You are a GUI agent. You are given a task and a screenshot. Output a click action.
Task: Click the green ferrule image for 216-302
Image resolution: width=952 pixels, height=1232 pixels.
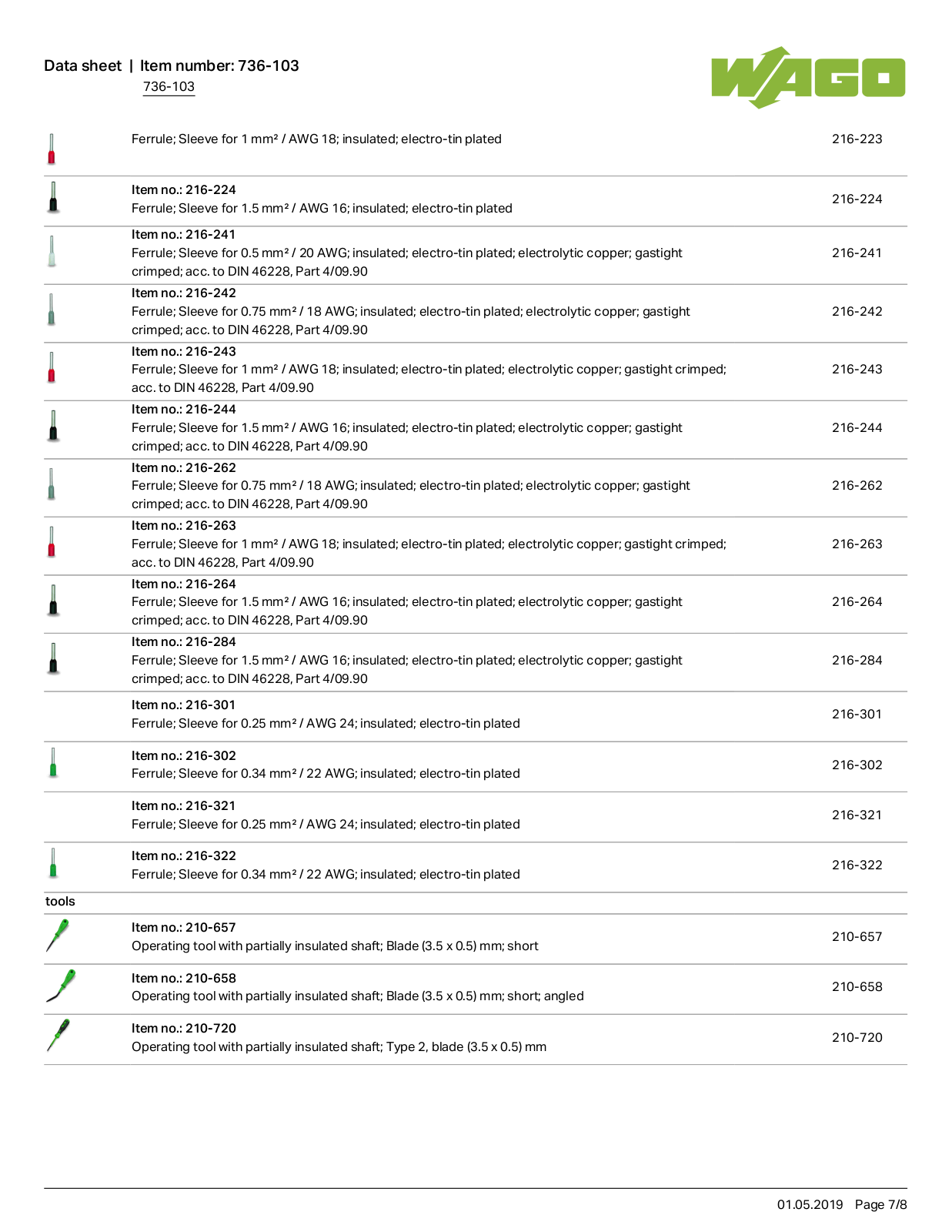[52, 763]
